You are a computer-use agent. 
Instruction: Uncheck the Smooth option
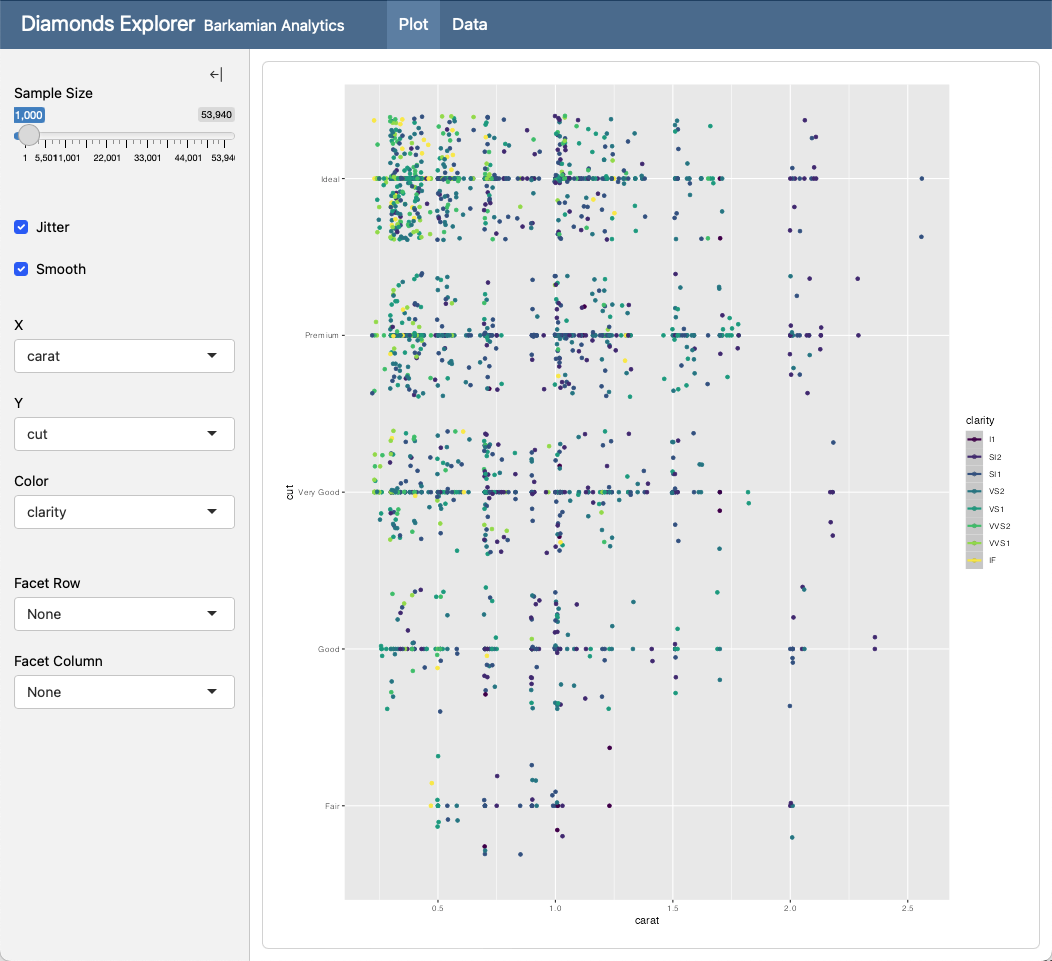coord(21,269)
